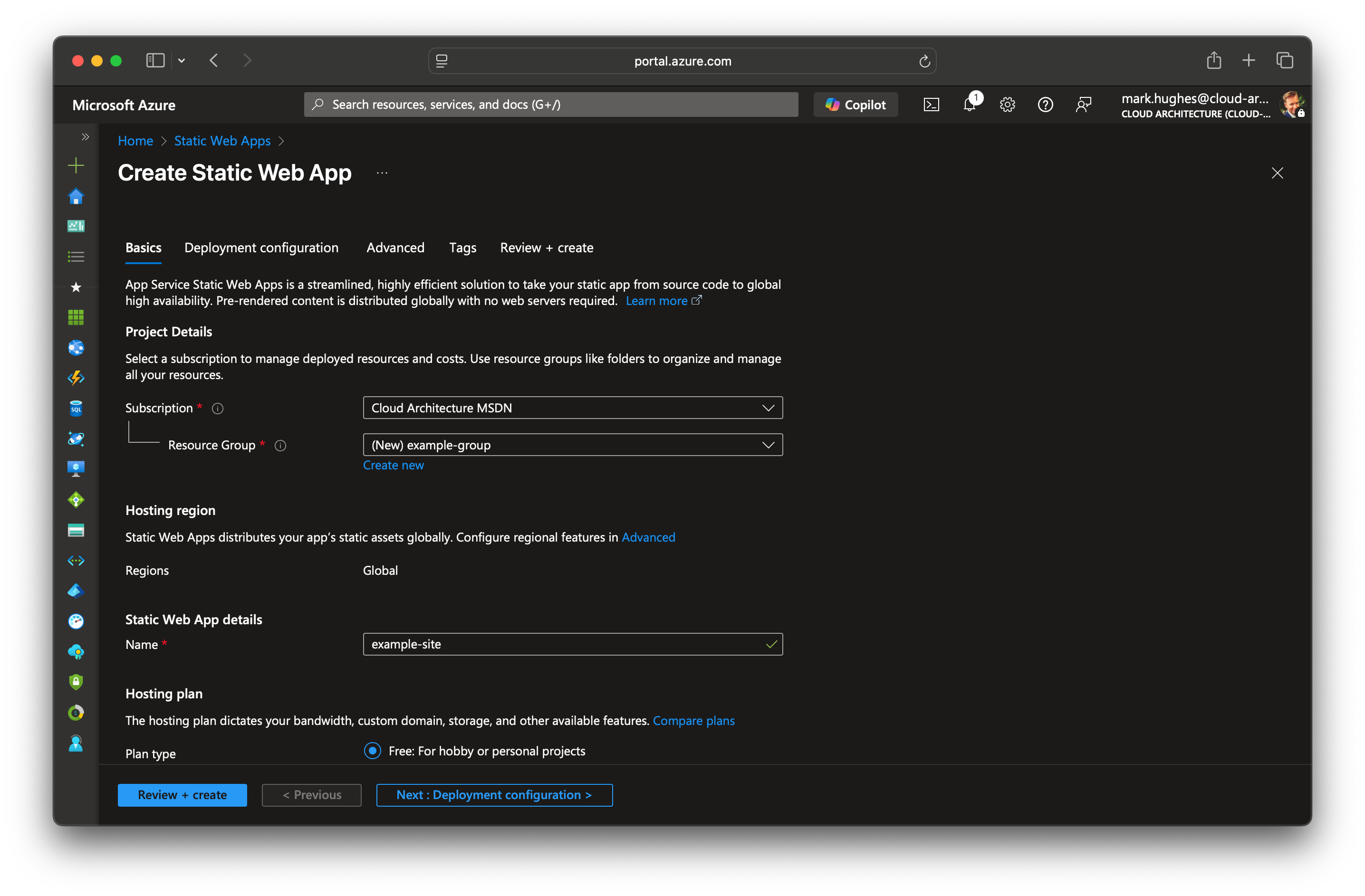Click the portal.azure.com address bar
The height and width of the screenshot is (896, 1365).
point(682,61)
